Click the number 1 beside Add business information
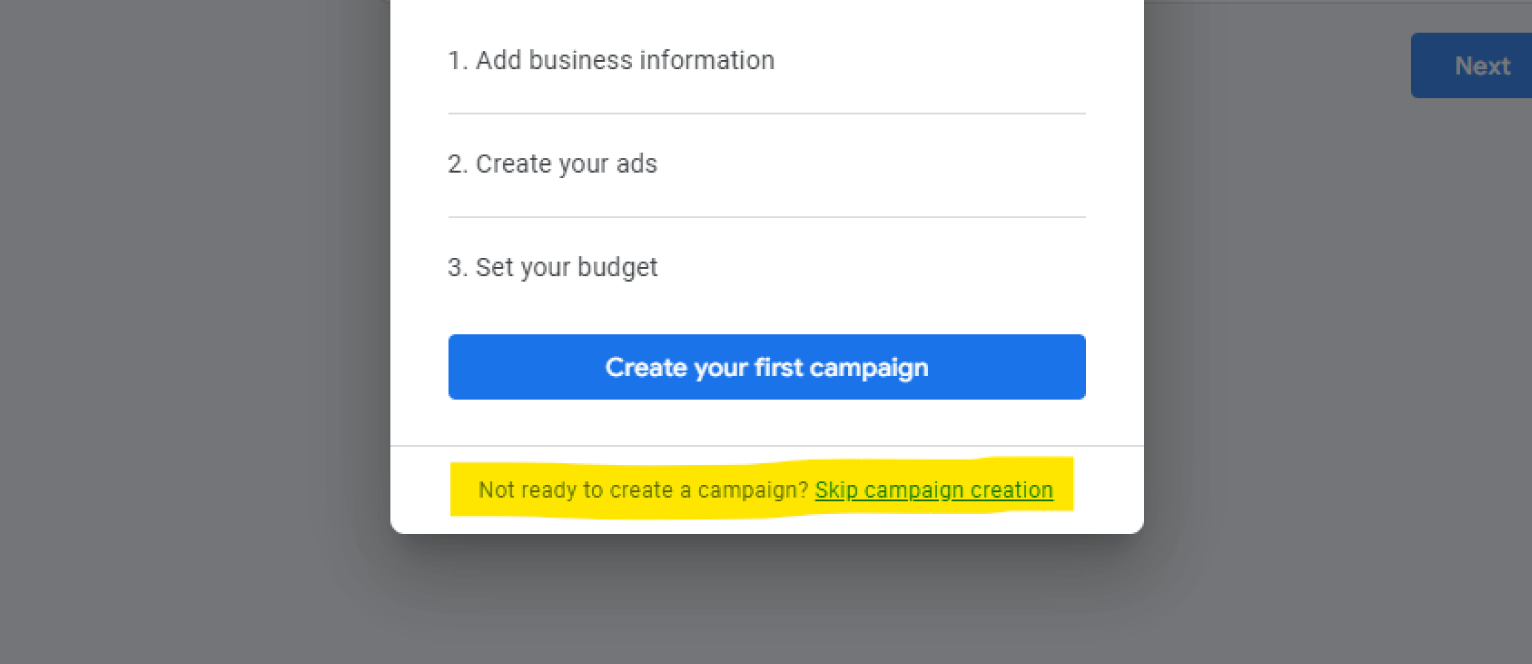This screenshot has width=1532, height=664. point(455,61)
